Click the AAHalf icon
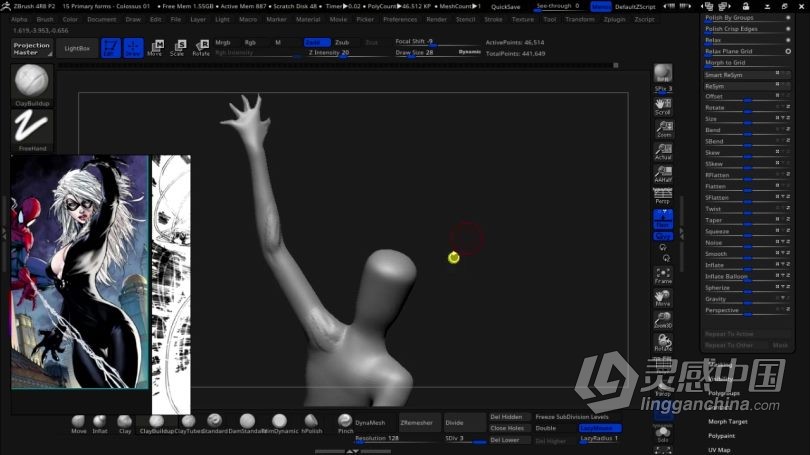Image resolution: width=810 pixels, height=455 pixels. point(663,174)
